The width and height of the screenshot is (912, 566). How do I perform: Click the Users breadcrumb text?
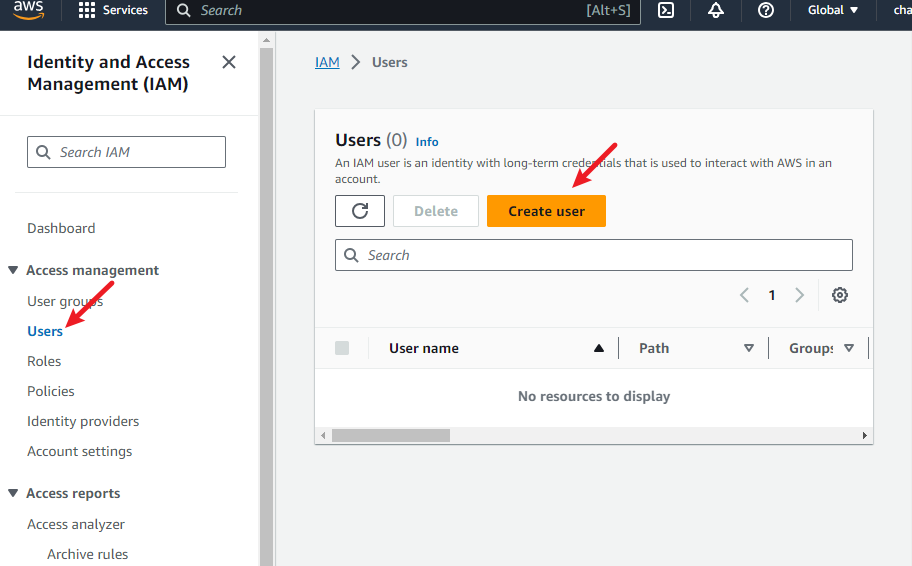point(390,62)
